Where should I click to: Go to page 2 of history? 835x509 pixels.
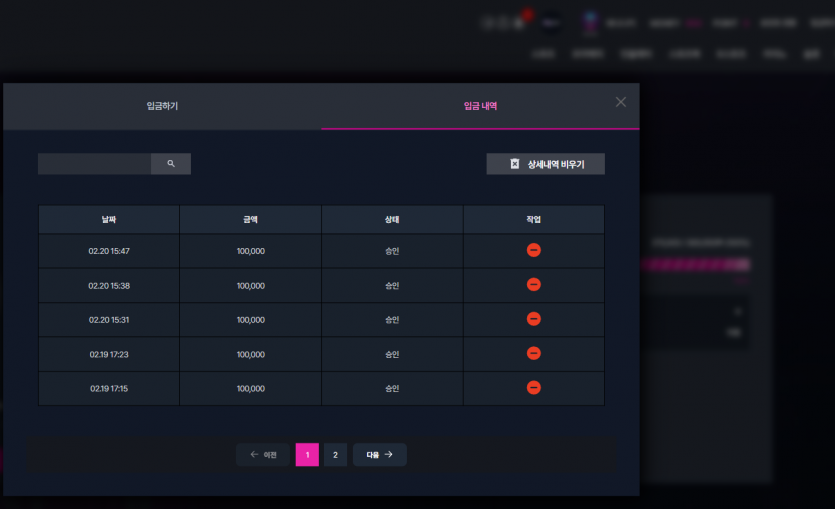pos(335,455)
